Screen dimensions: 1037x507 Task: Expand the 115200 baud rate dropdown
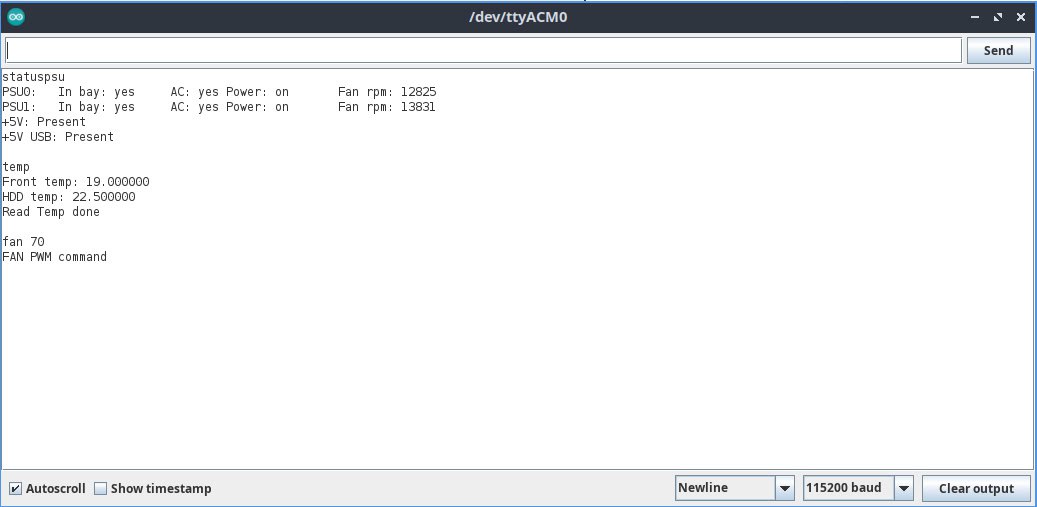click(x=859, y=488)
